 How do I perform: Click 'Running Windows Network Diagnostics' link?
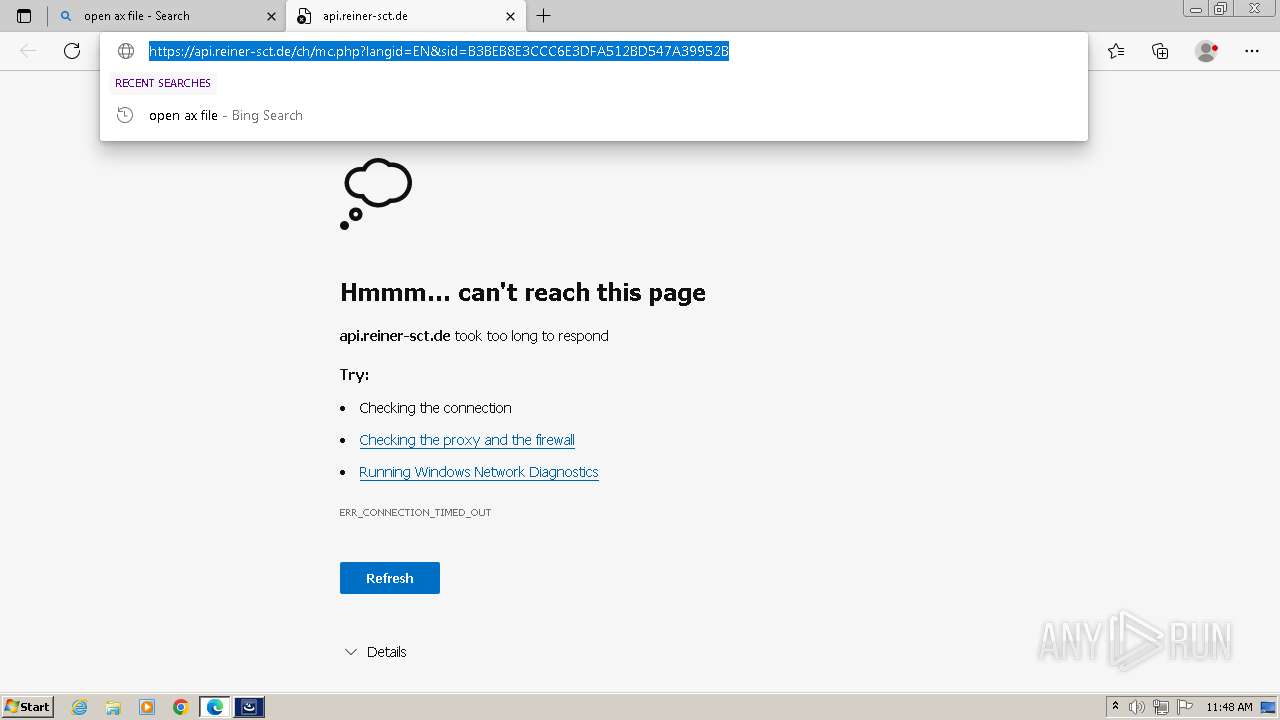479,472
